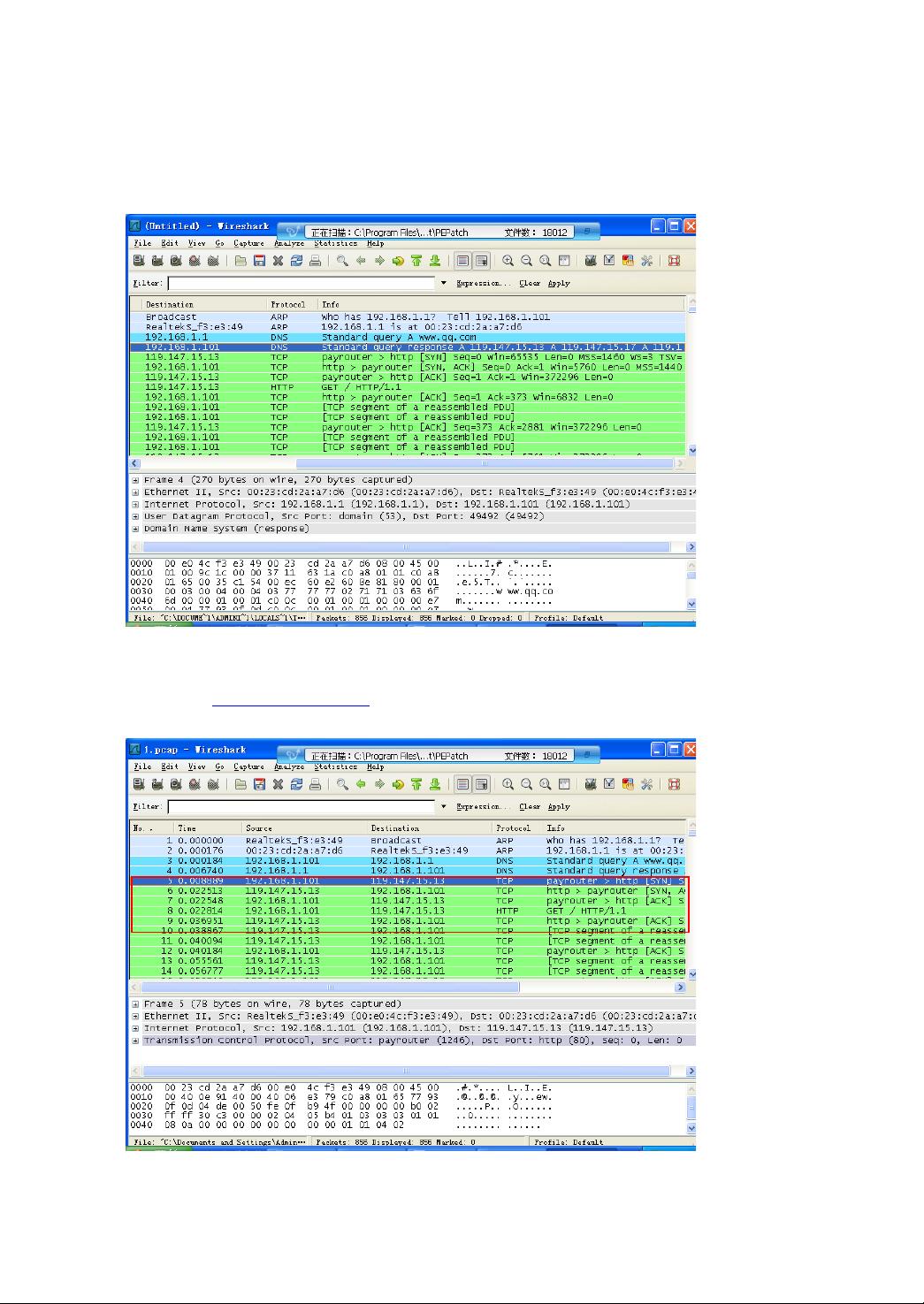Click Apply filter button in Untitled Wireshark
Viewport: 924px width, 1304px height.
click(559, 284)
